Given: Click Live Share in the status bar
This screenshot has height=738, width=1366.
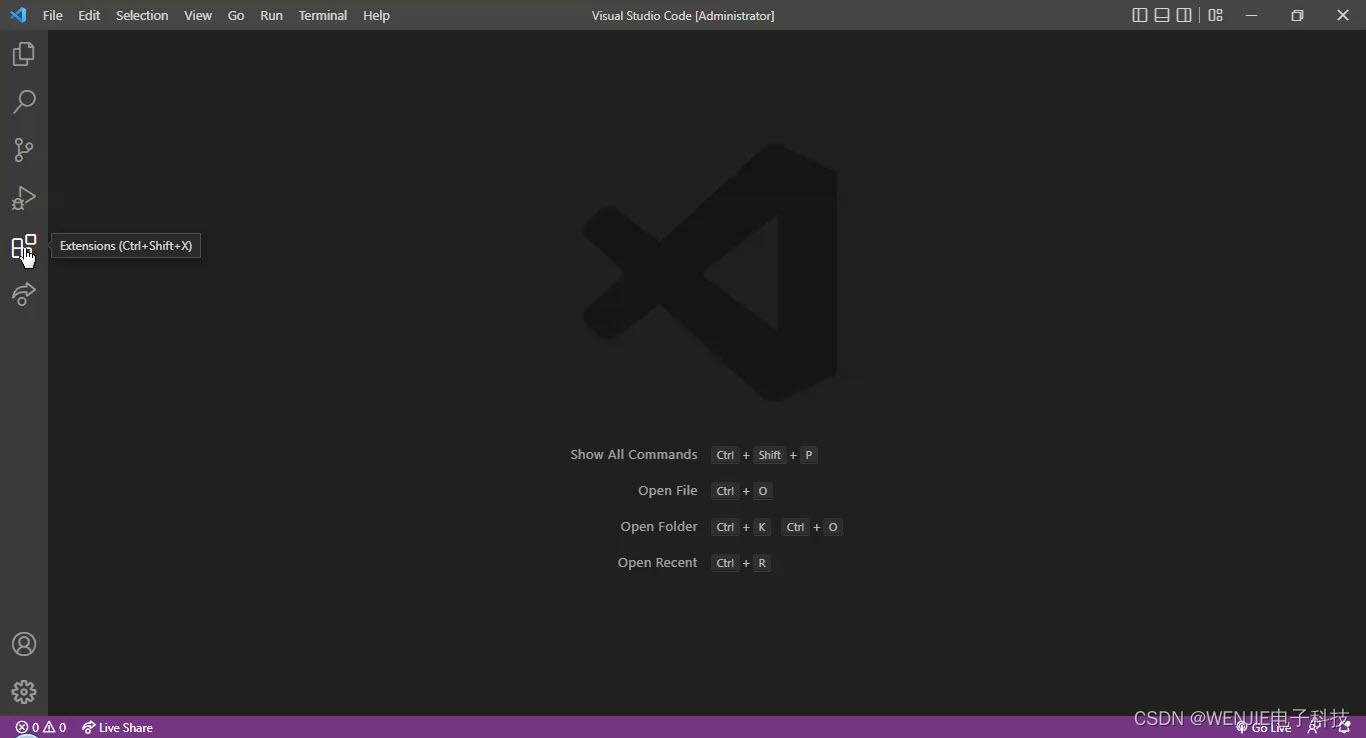Looking at the screenshot, I should point(117,728).
